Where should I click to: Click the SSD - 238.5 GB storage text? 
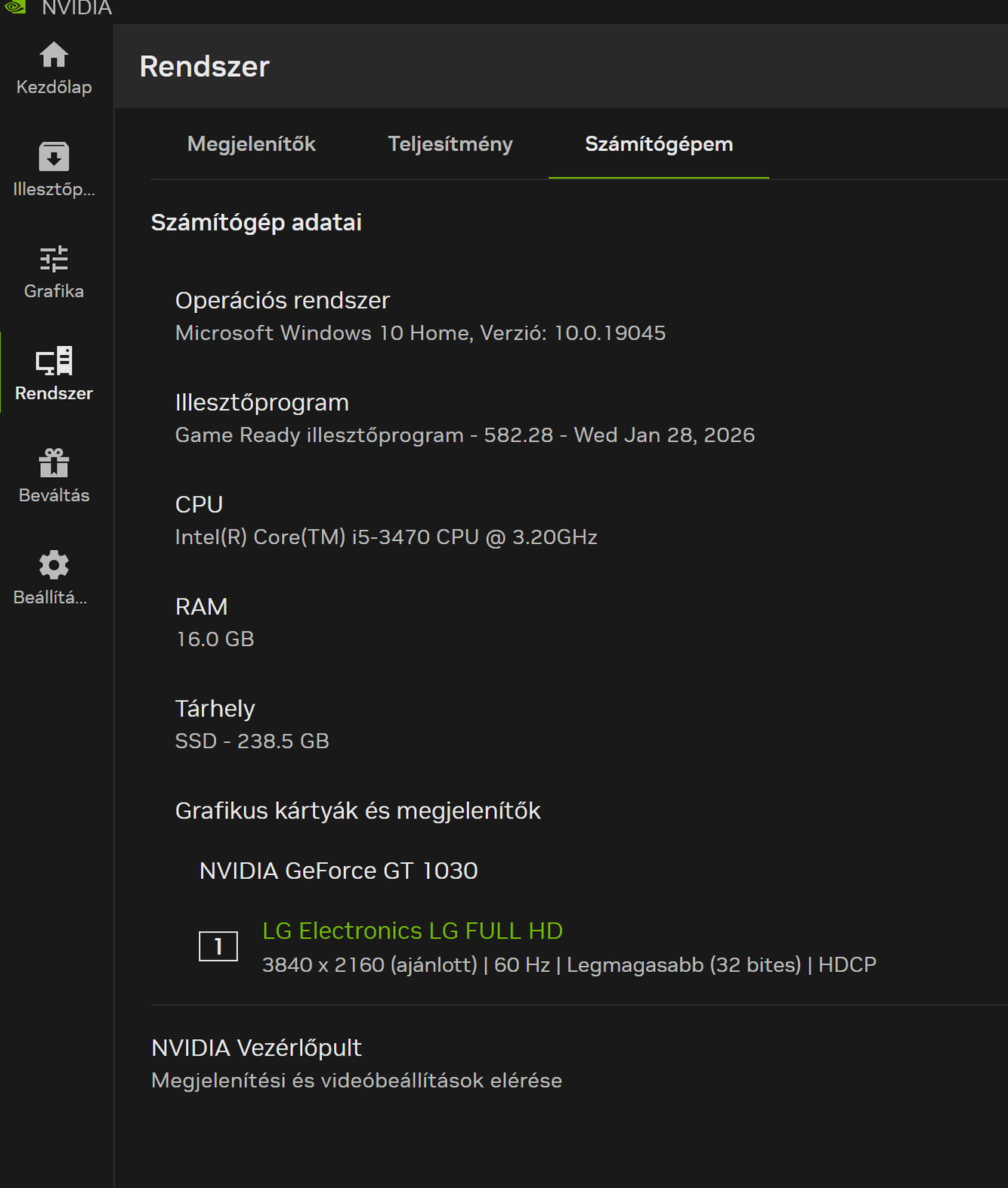[x=252, y=741]
